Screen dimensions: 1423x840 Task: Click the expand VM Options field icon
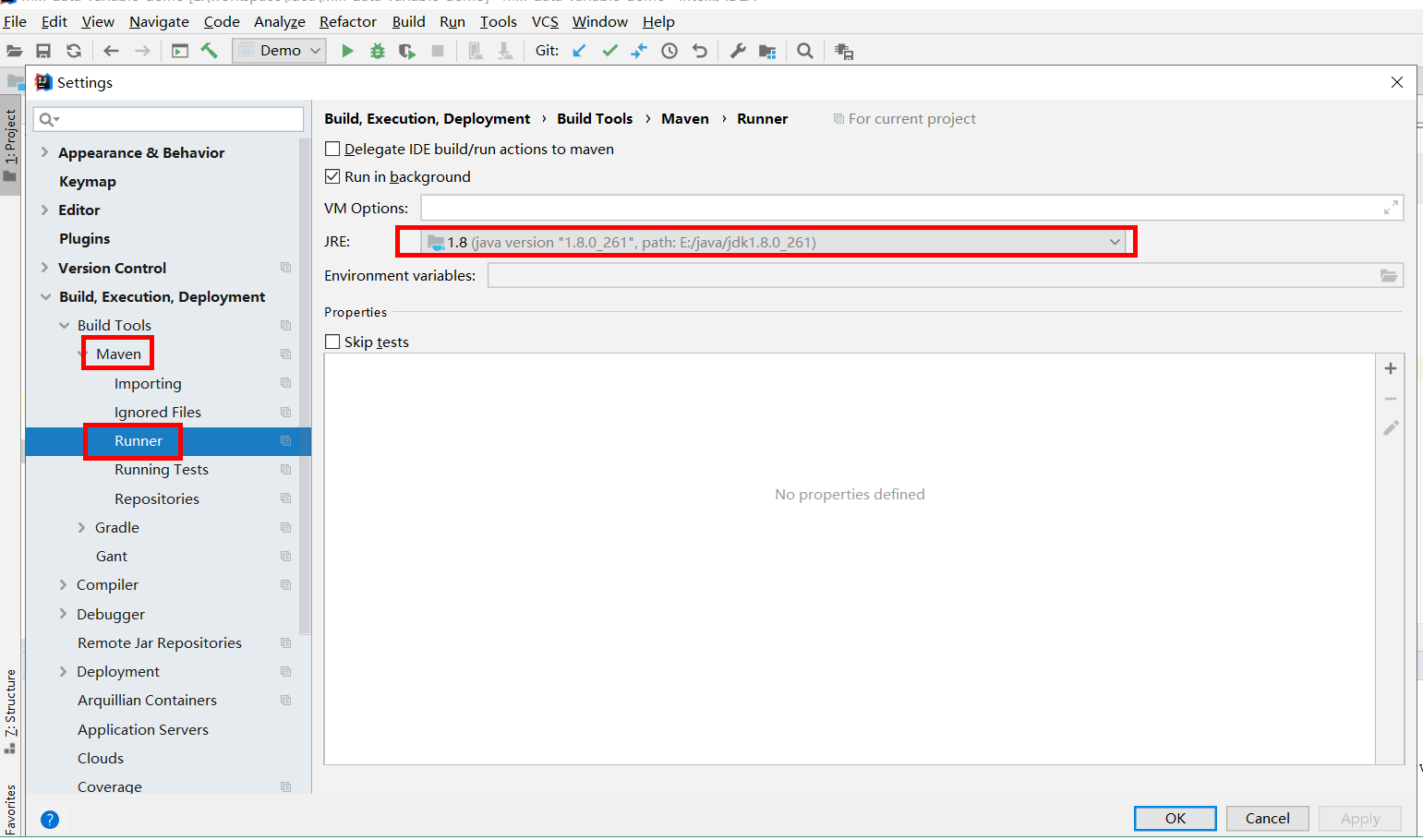point(1391,208)
